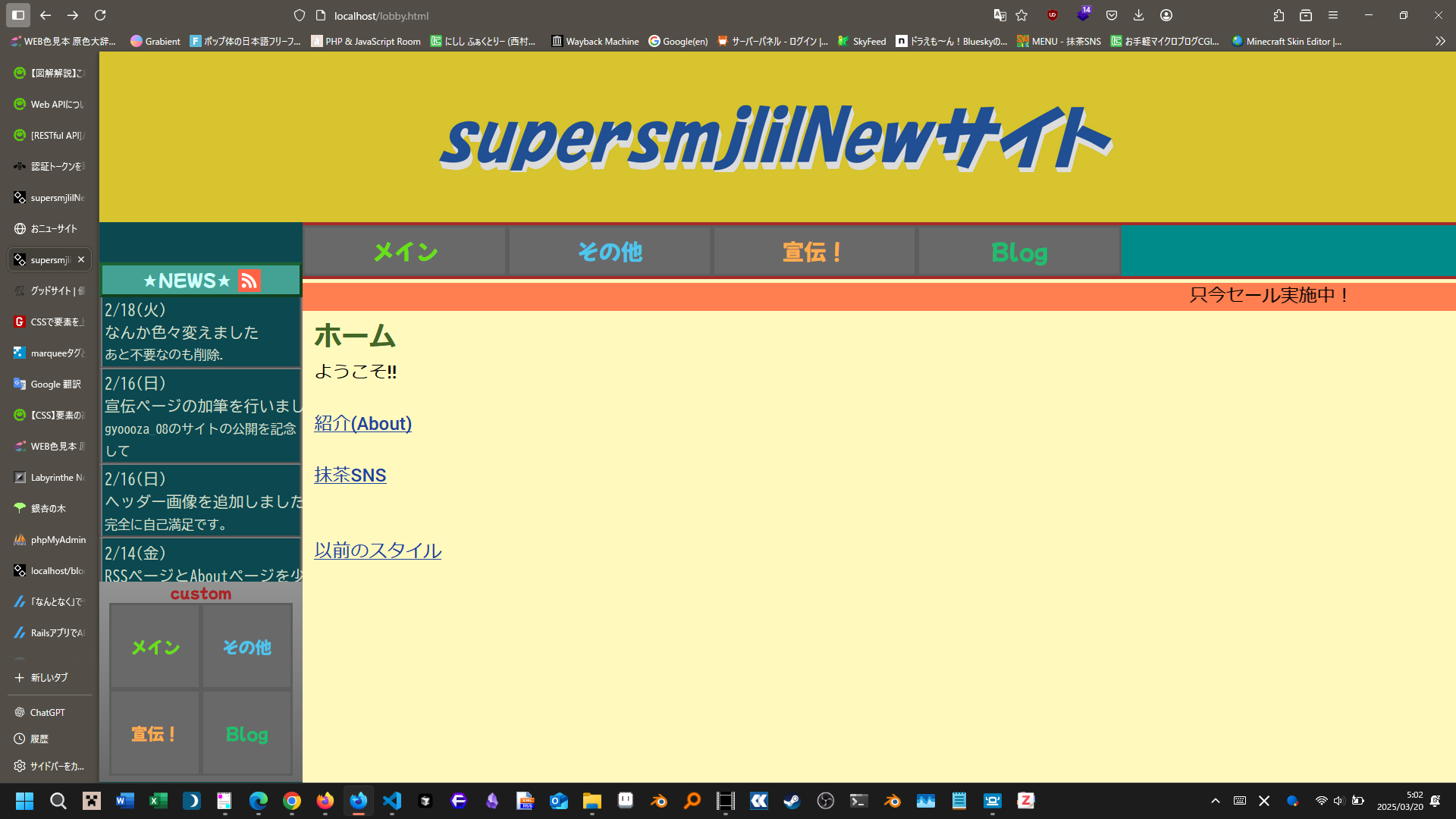Image resolution: width=1456 pixels, height=819 pixels.
Task: Open Visual Studio Code from the taskbar
Action: pos(391,801)
